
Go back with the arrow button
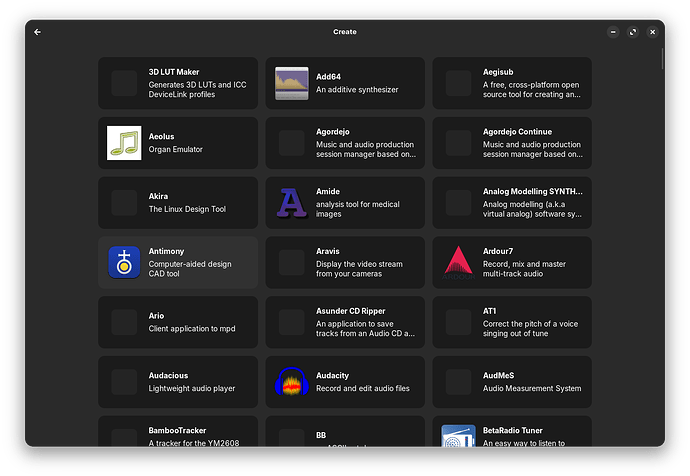click(x=37, y=32)
